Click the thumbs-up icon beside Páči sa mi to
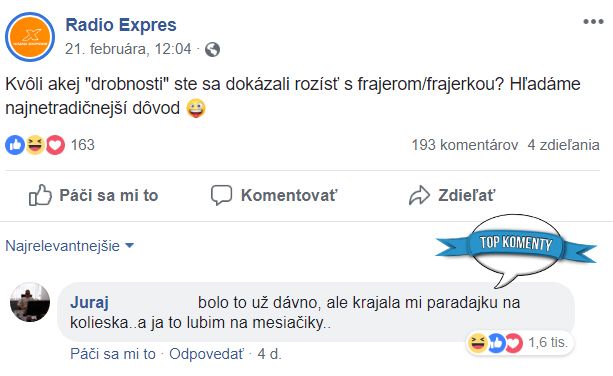613x376 pixels. [x=40, y=195]
